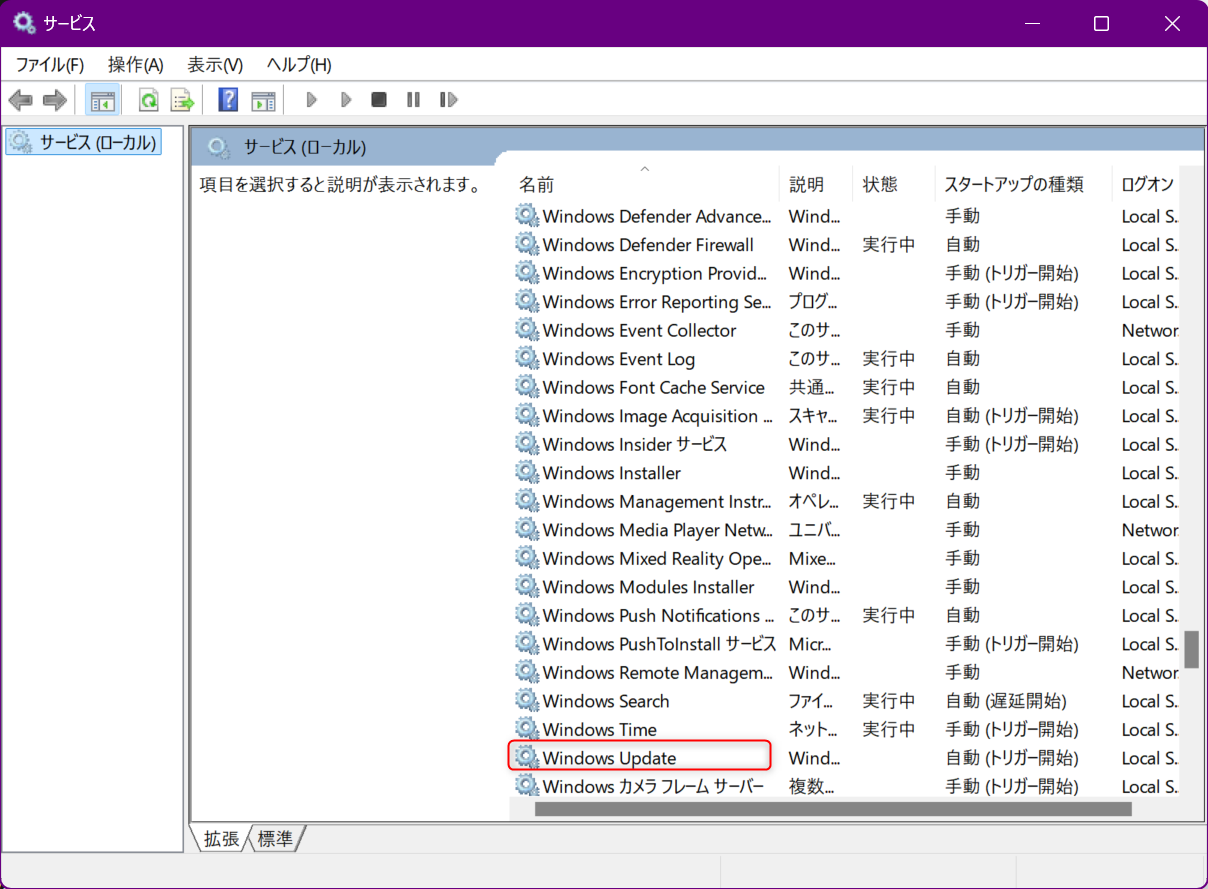Viewport: 1208px width, 889px height.
Task: Click the gear icon of Windows Update
Action: pos(527,757)
